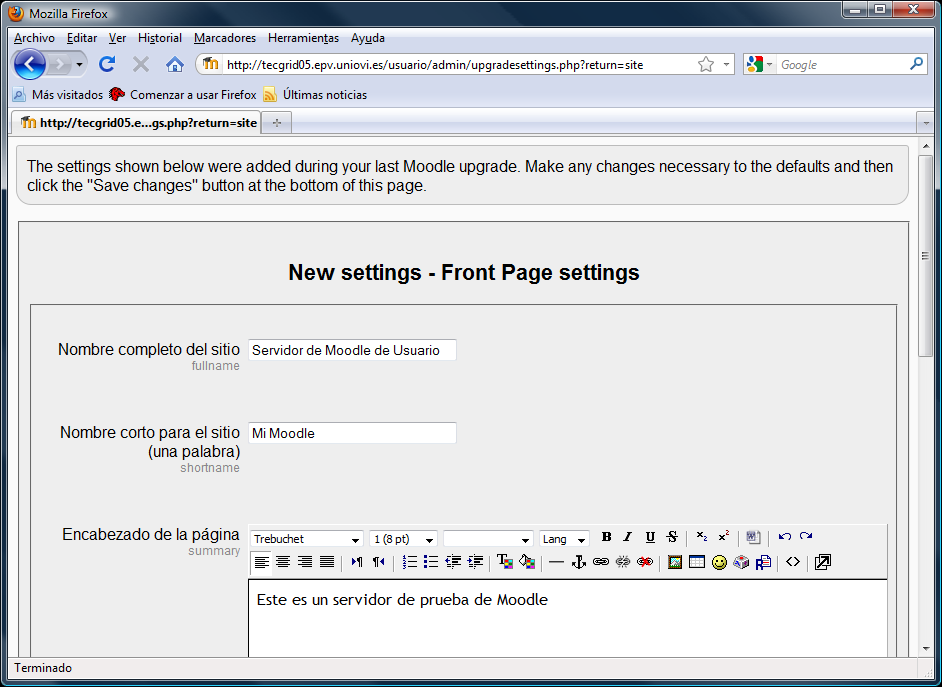Toggle italic formatting in the editor
942x687 pixels.
click(x=628, y=537)
